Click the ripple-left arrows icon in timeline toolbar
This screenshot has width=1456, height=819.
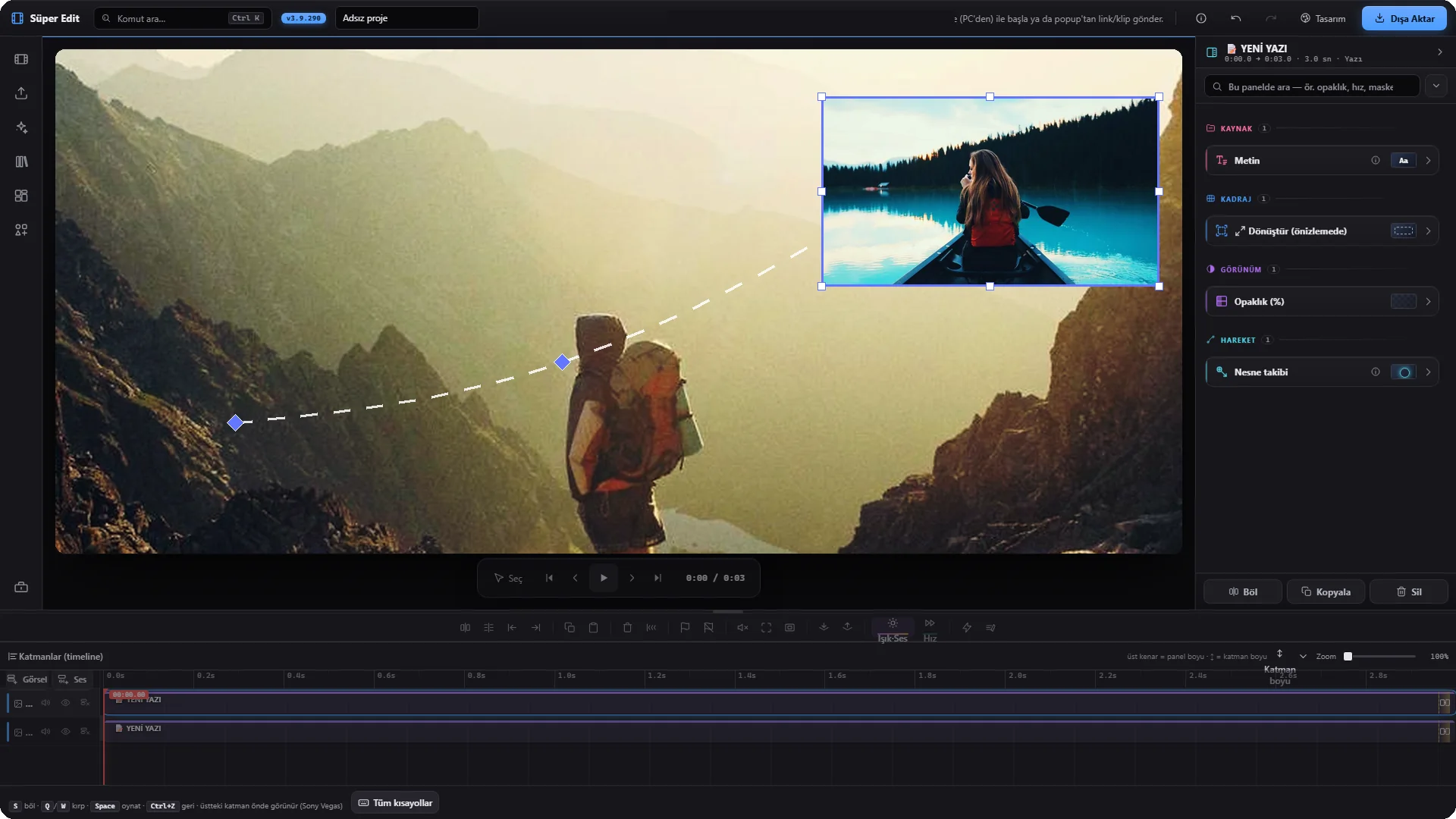651,628
